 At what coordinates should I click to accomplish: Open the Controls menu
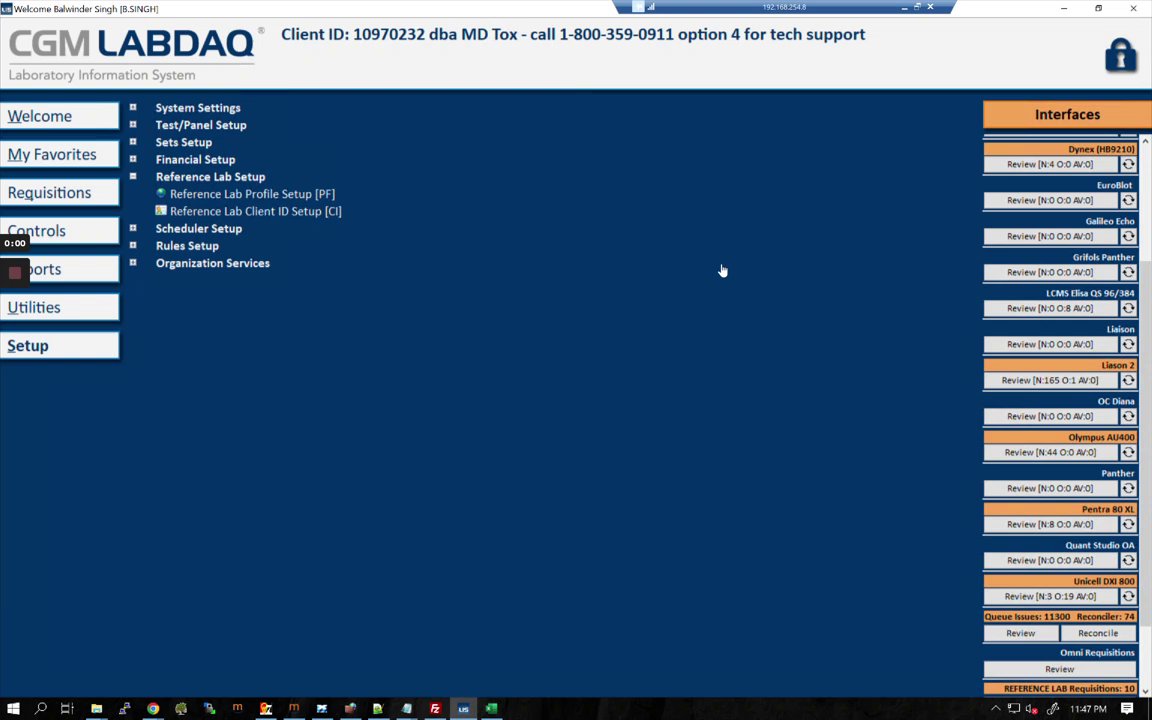click(59, 231)
